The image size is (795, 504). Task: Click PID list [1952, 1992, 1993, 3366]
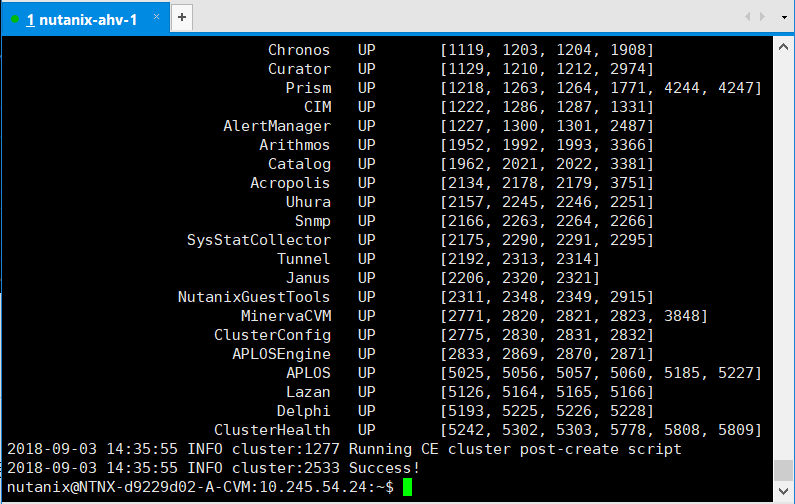tap(547, 145)
